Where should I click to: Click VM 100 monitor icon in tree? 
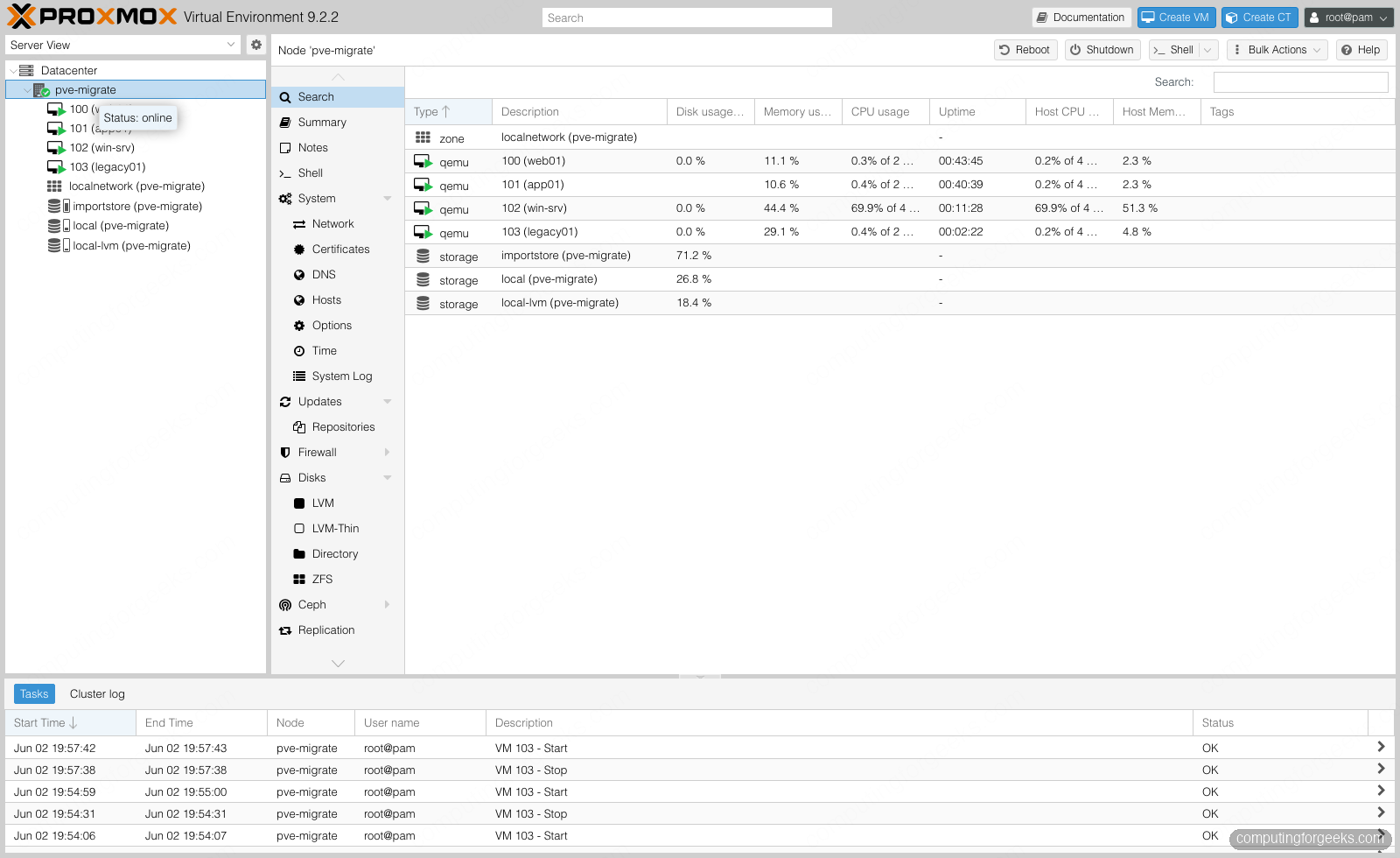[x=56, y=109]
